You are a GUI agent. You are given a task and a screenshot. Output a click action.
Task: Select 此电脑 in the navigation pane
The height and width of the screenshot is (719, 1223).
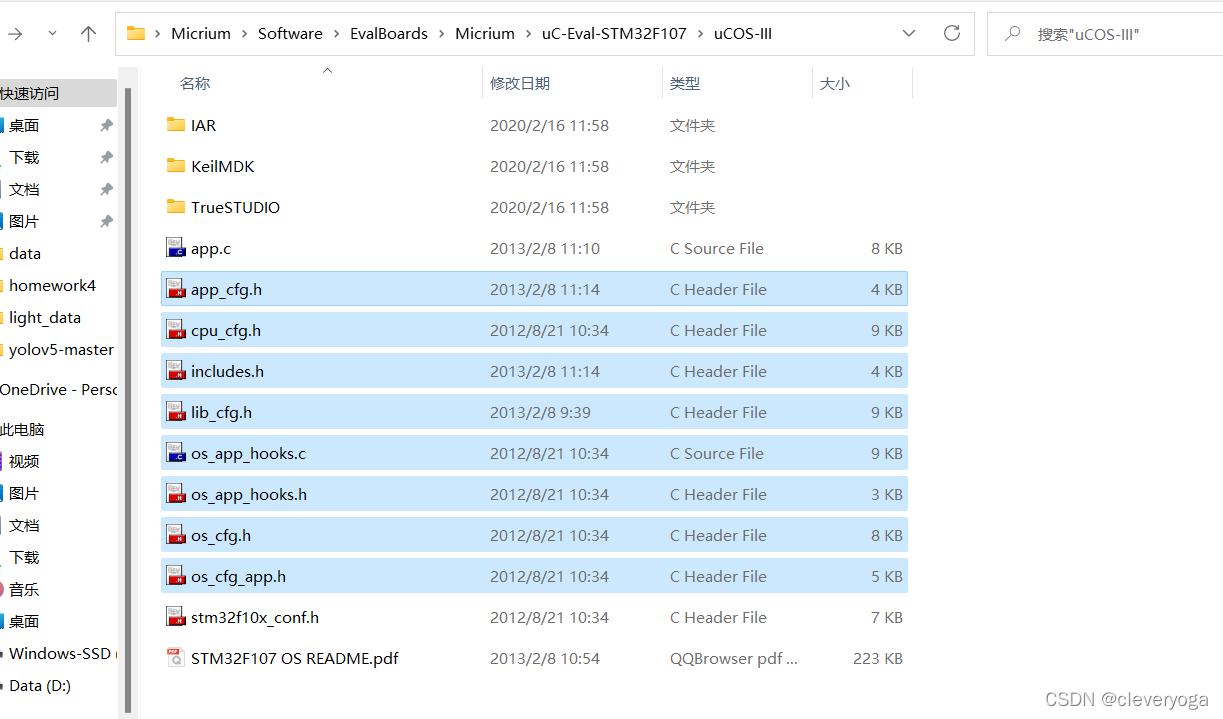tap(22, 429)
